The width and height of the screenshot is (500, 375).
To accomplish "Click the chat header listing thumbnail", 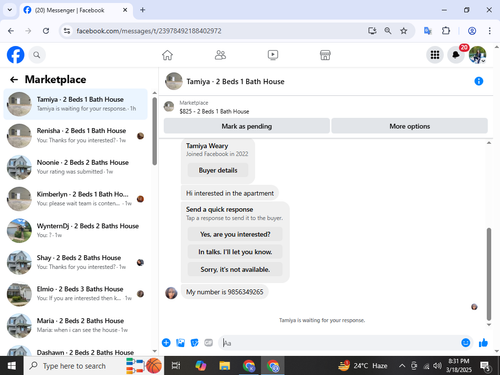I will pos(174,81).
